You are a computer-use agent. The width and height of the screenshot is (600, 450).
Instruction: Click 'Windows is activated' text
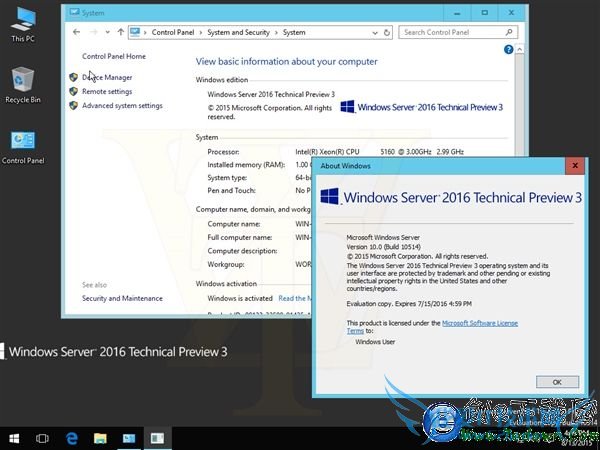click(x=240, y=298)
